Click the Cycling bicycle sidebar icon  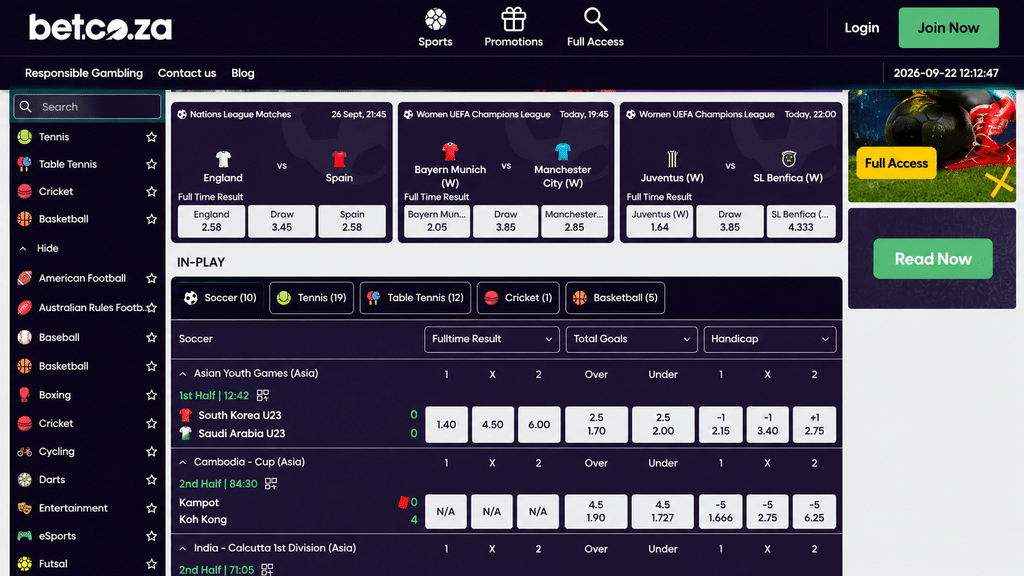(x=25, y=451)
